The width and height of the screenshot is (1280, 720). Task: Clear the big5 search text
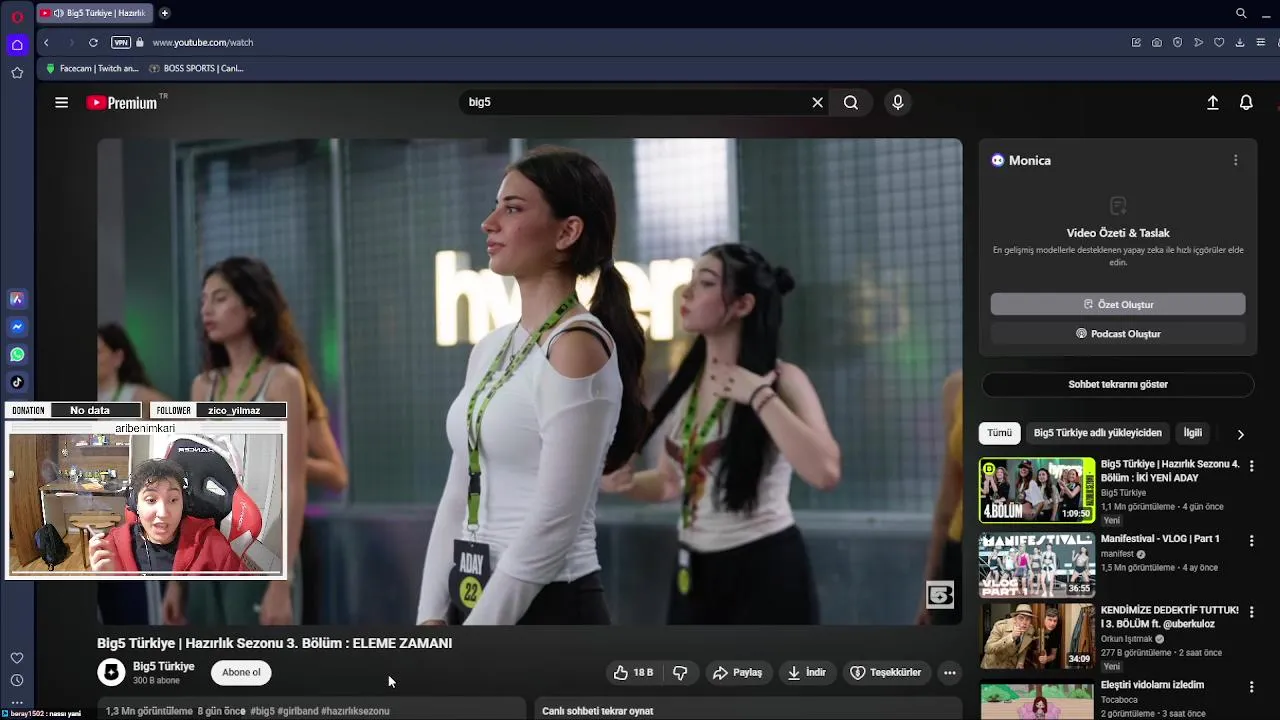click(x=817, y=102)
